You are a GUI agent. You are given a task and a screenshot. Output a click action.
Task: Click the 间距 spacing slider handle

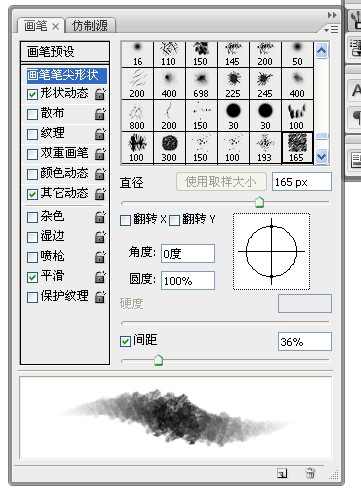pyautogui.click(x=158, y=360)
